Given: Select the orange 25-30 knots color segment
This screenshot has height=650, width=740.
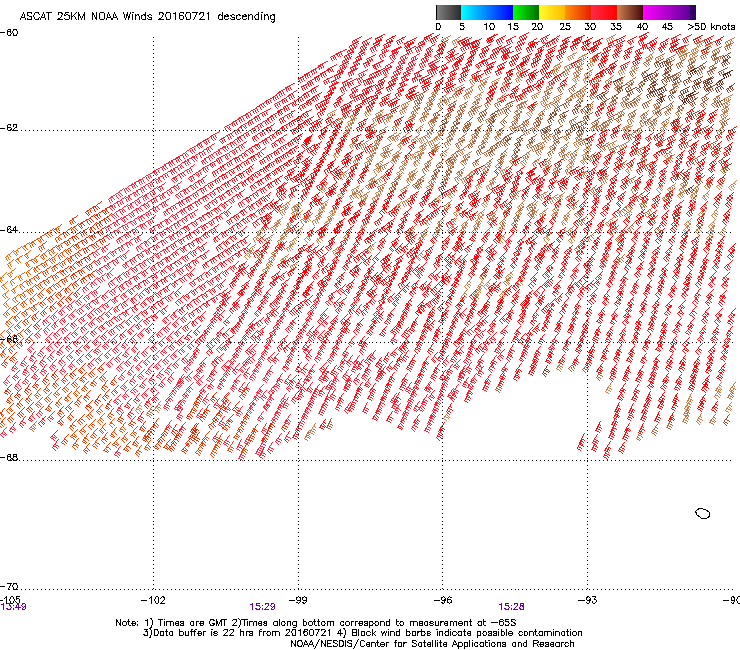Looking at the screenshot, I should click(x=578, y=12).
